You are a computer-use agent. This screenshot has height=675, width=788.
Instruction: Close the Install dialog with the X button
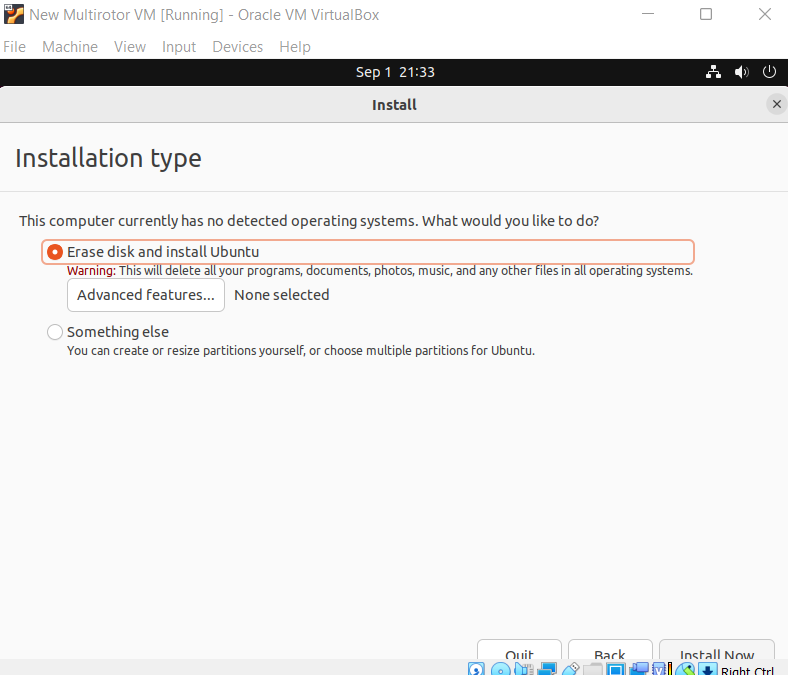[x=776, y=104]
